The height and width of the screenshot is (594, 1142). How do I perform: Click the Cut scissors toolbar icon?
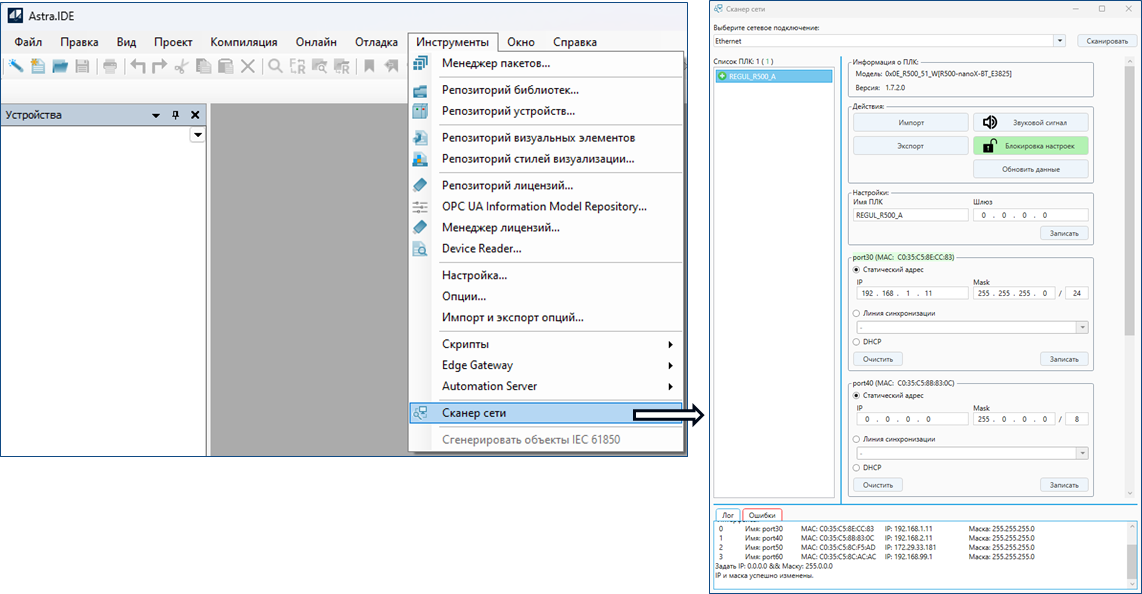click(181, 66)
